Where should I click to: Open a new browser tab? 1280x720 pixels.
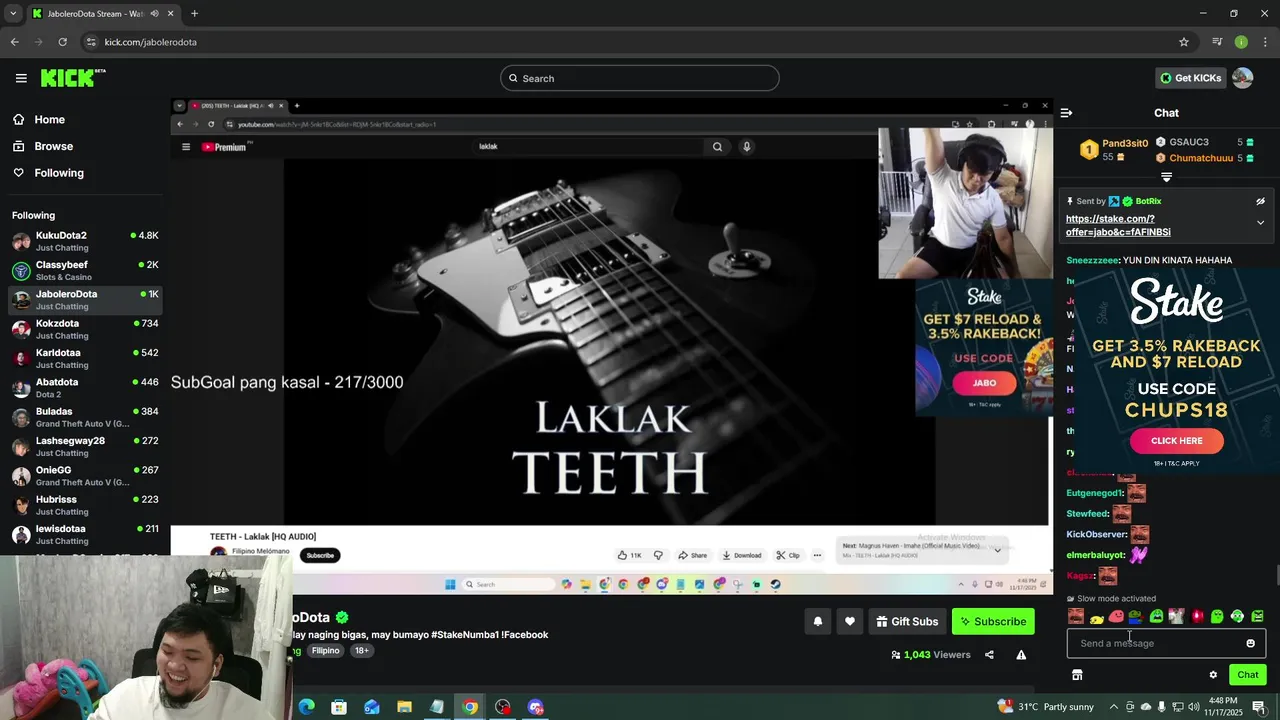click(194, 13)
